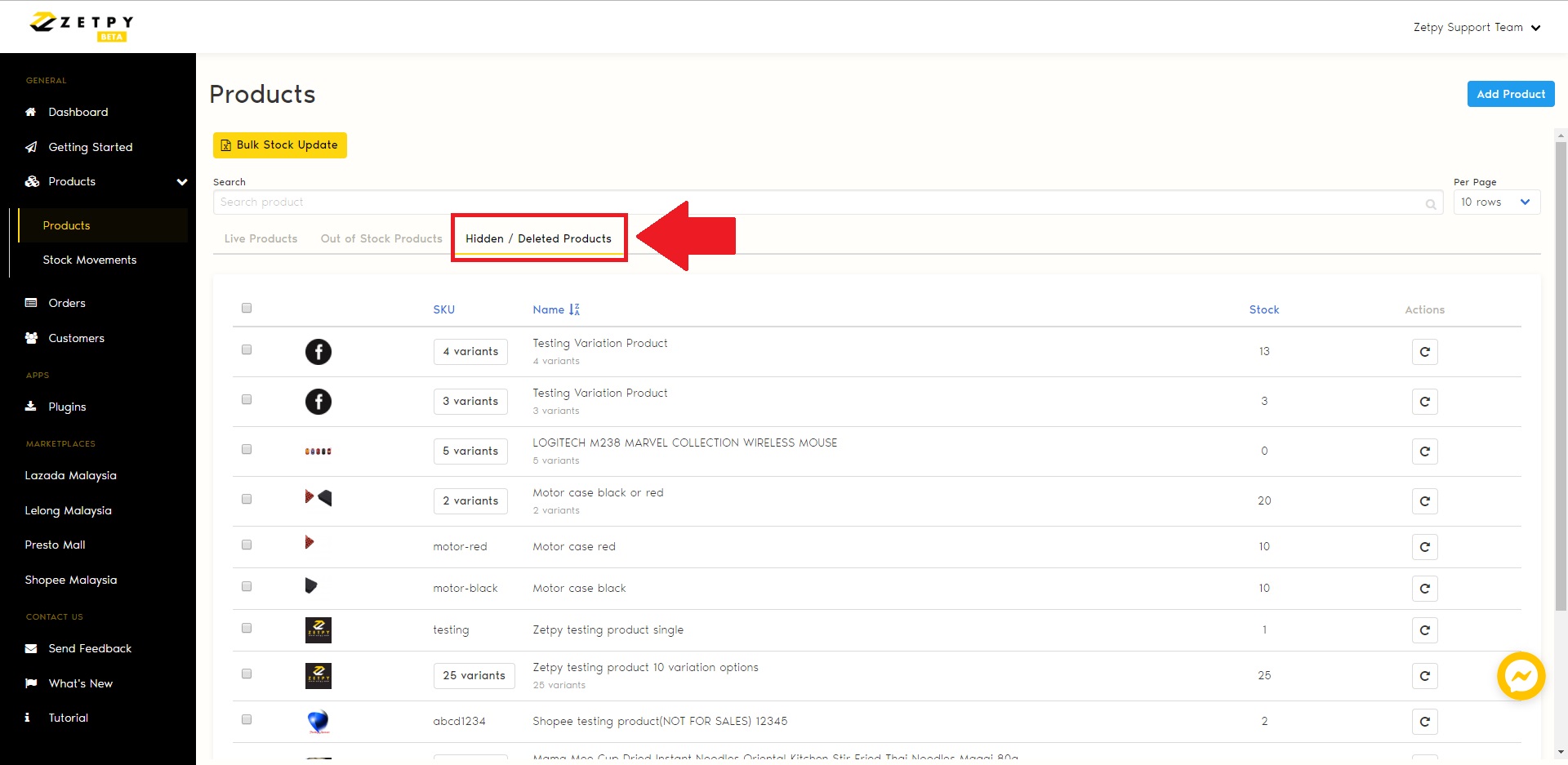Click the Send Feedback envelope icon

[x=31, y=648]
